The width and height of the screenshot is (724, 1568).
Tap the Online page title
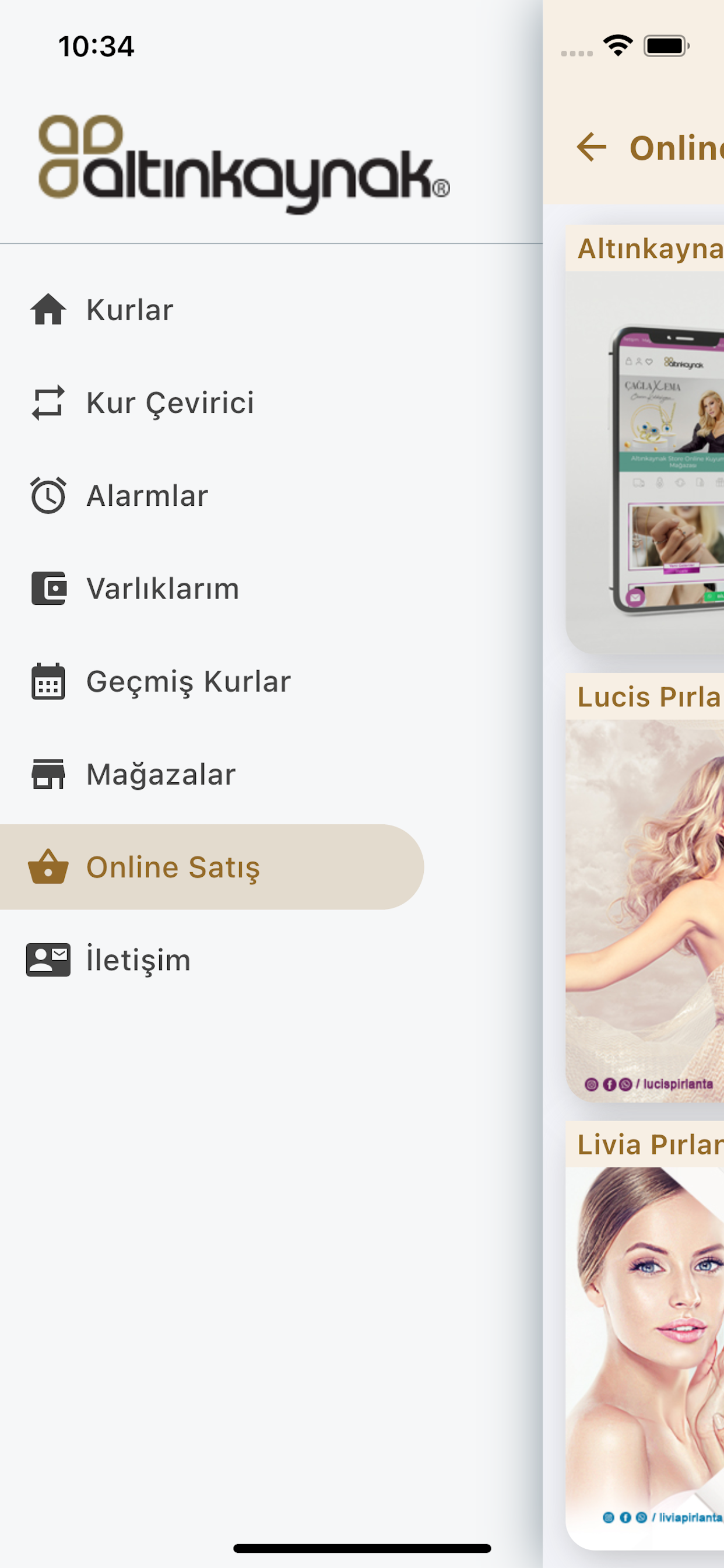coord(677,148)
